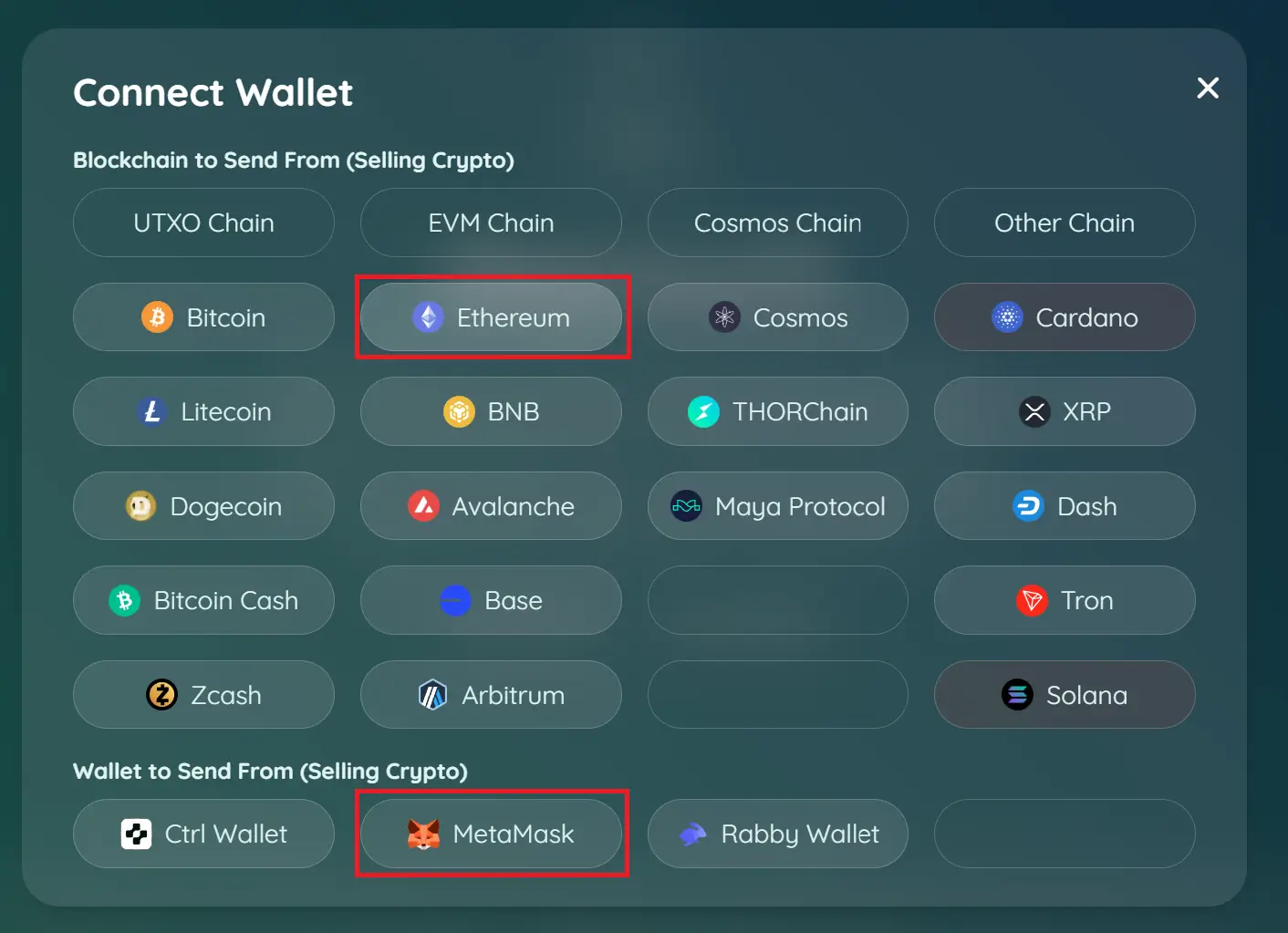Show Cosmos Chain category
This screenshot has width=1288, height=933.
(777, 223)
